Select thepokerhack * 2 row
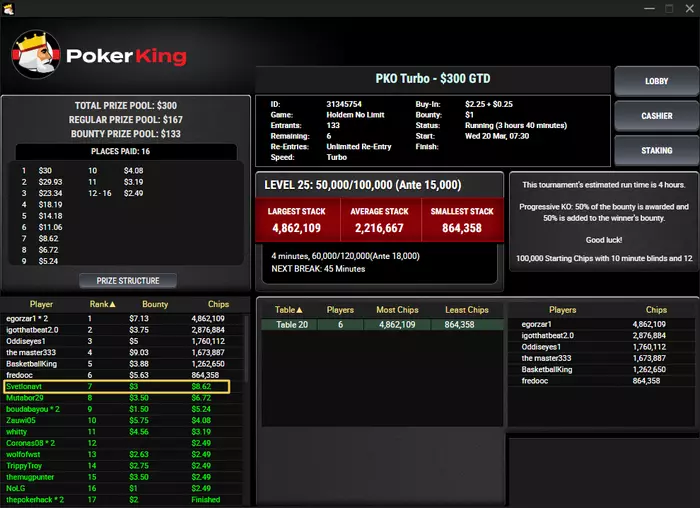Viewport: 700px width, 508px height. (x=123, y=500)
